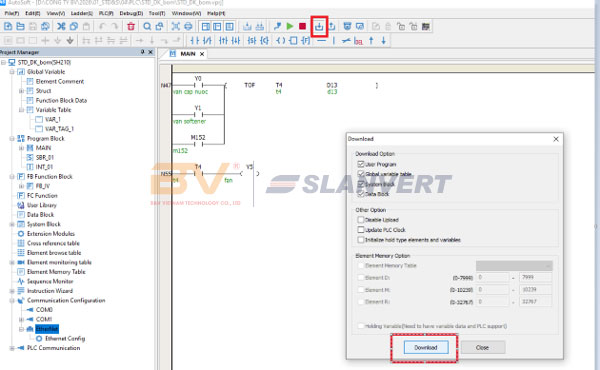Click the Download to PLC toolbar icon
The image size is (600, 370).
[x=319, y=26]
